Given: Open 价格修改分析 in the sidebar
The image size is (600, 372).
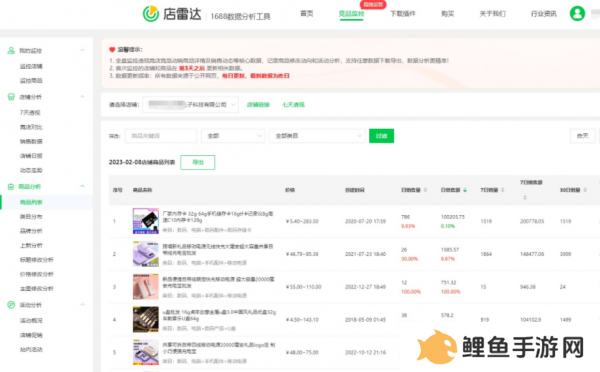Looking at the screenshot, I should 37,274.
